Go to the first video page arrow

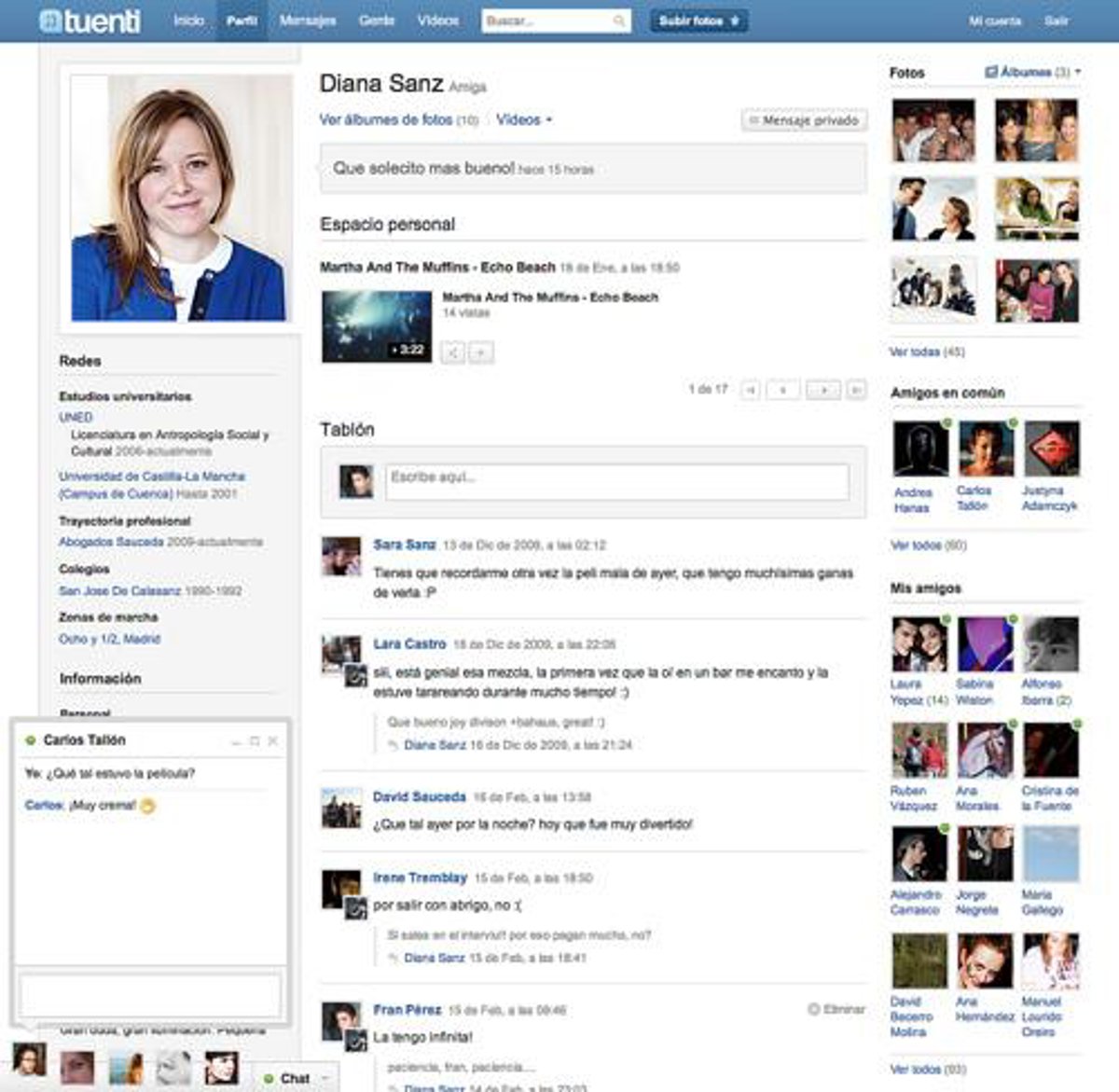(x=750, y=390)
